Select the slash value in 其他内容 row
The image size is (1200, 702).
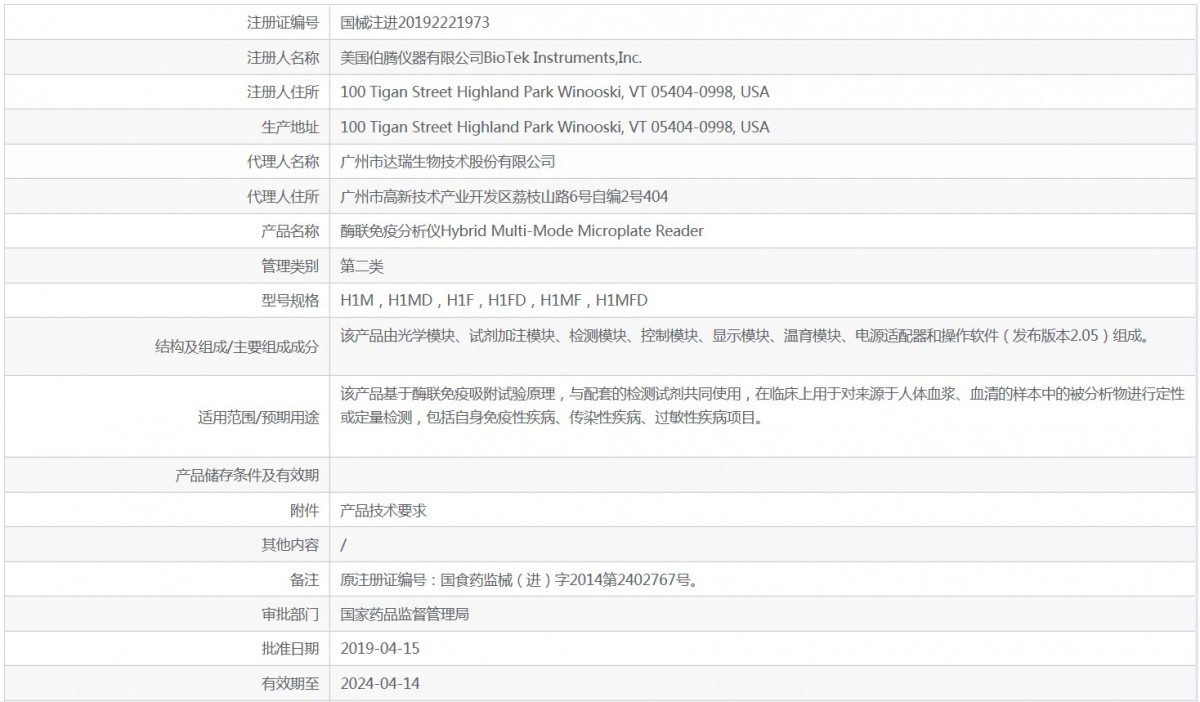click(343, 545)
